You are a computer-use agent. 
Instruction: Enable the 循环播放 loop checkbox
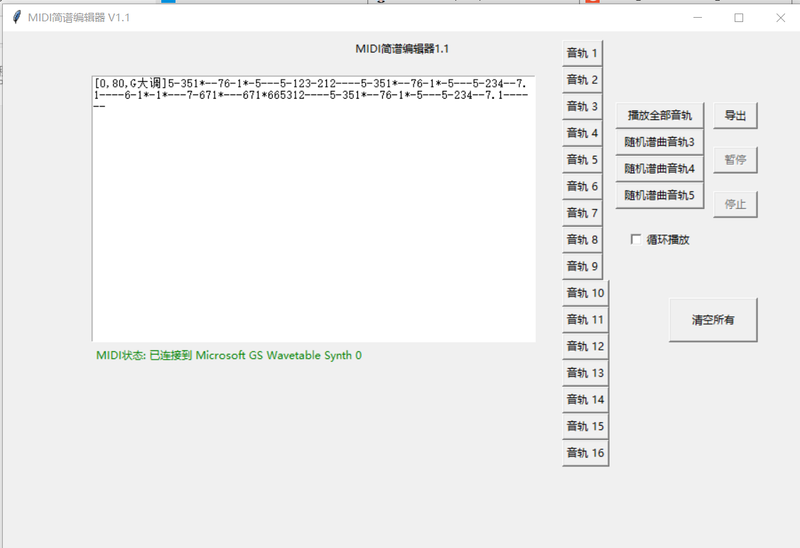pos(636,239)
